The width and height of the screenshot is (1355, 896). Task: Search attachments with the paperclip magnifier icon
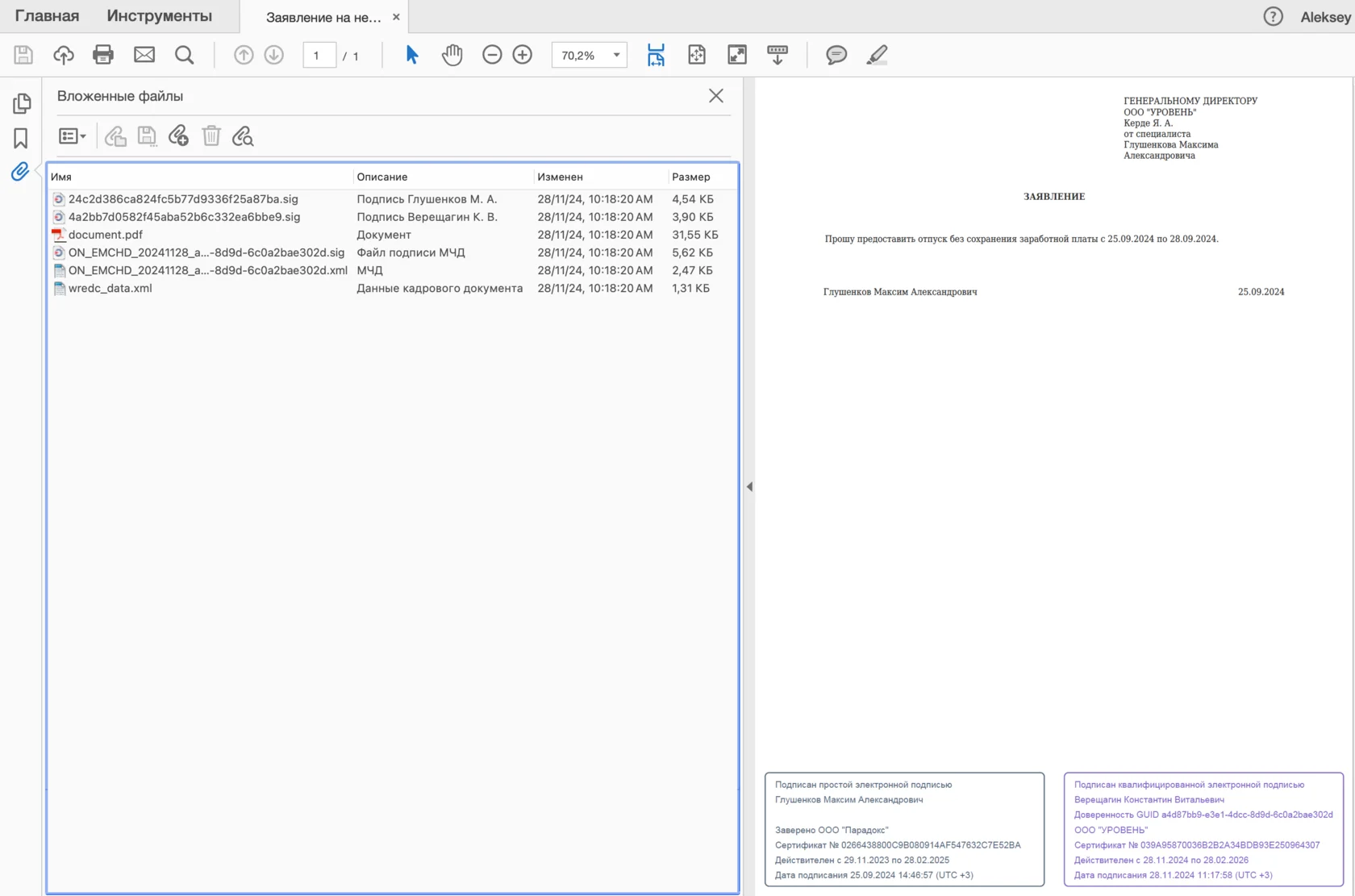pos(243,136)
